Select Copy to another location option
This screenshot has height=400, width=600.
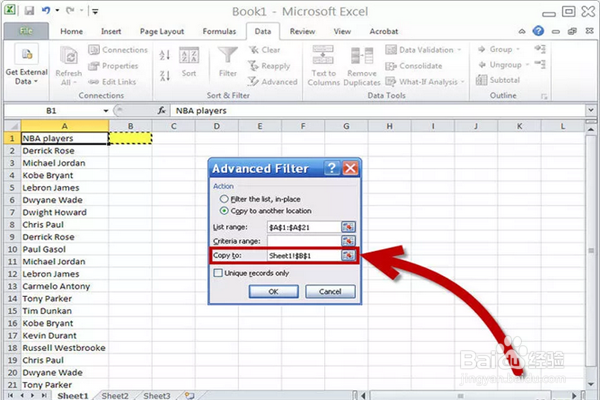[224, 211]
